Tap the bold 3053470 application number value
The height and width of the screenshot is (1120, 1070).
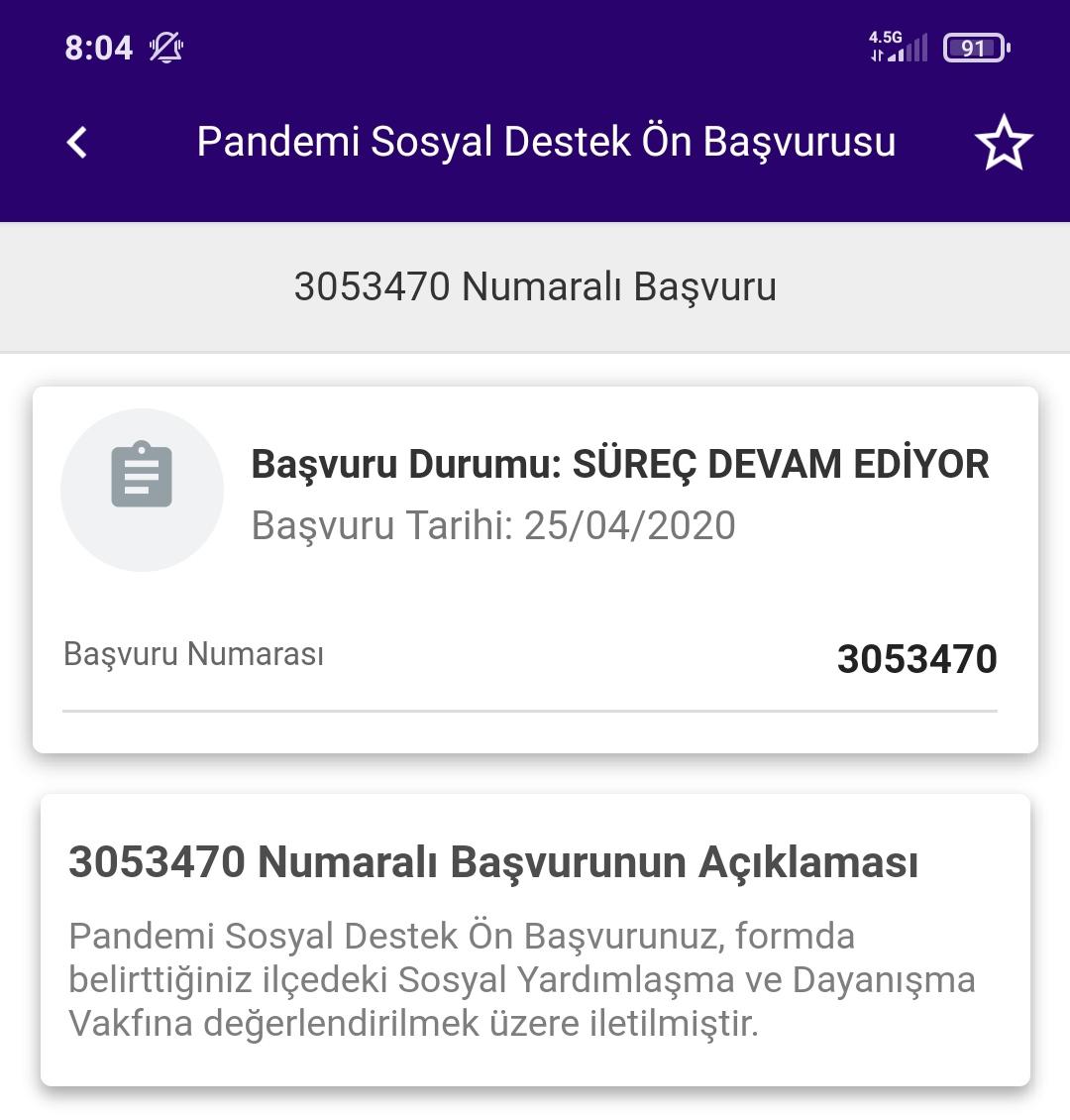pos(916,658)
